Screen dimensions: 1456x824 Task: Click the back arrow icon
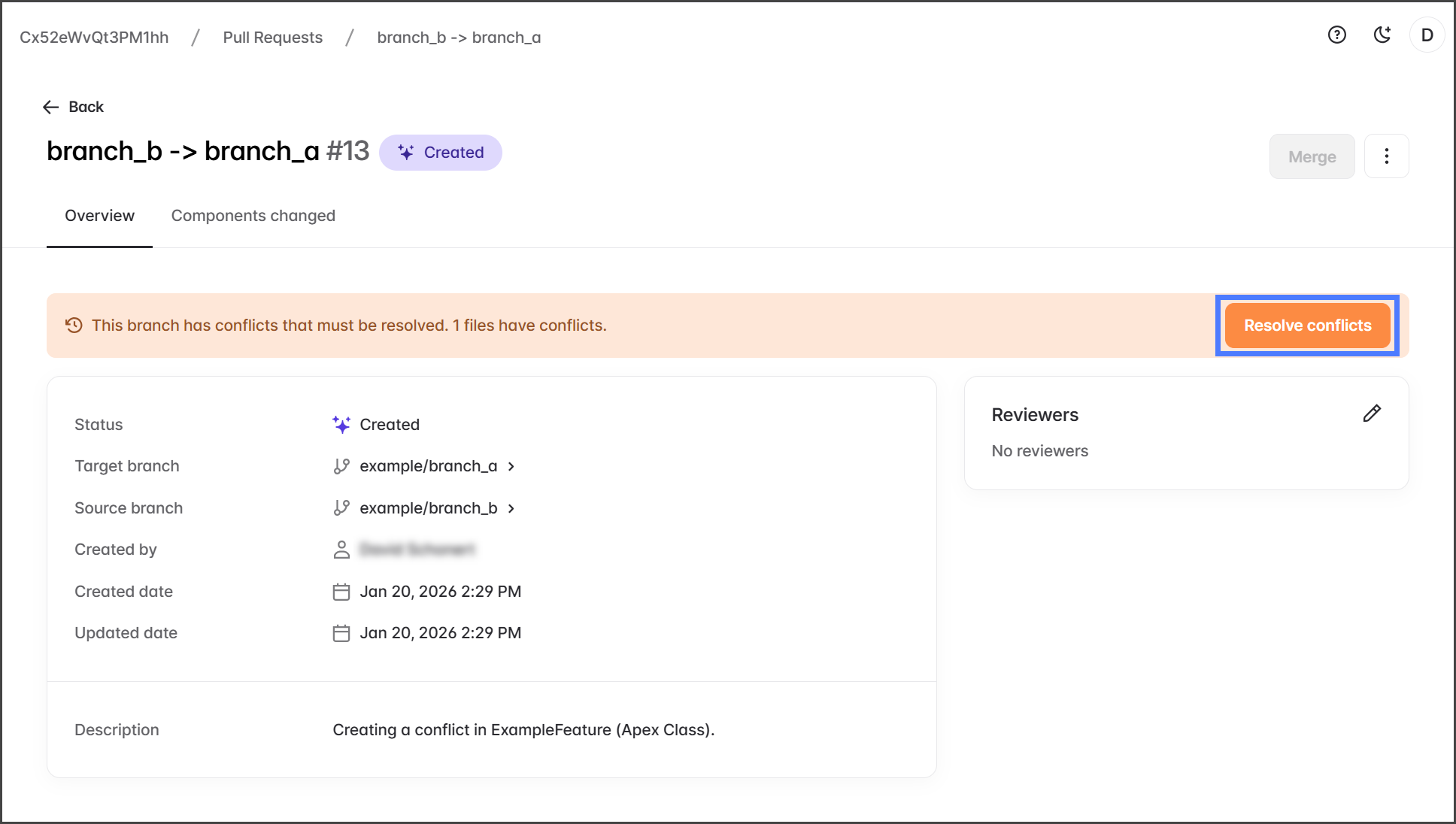pyautogui.click(x=51, y=107)
